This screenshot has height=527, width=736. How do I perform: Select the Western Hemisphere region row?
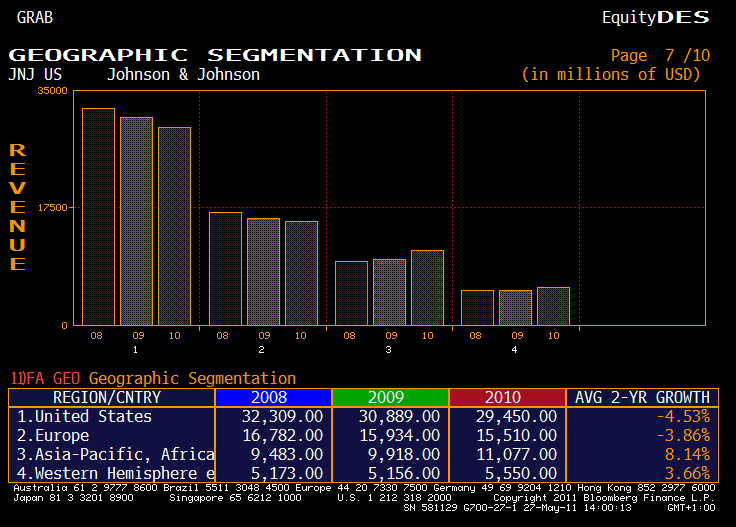tap(115, 473)
